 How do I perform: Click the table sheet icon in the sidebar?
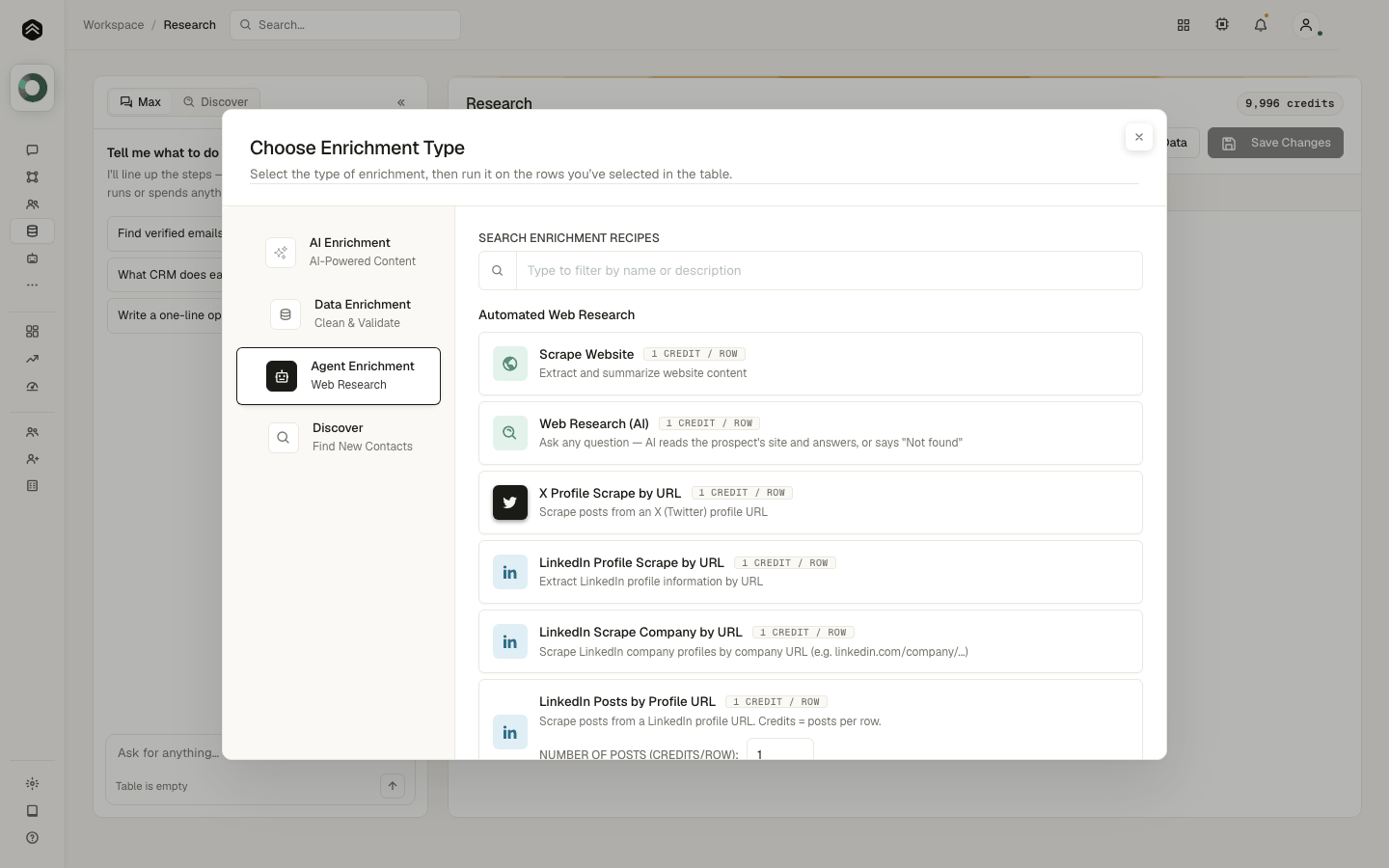tap(32, 486)
